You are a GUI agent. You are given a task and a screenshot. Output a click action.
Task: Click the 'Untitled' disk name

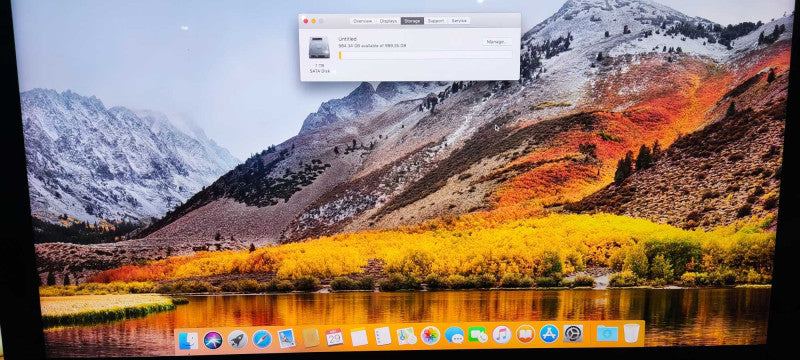(x=347, y=39)
